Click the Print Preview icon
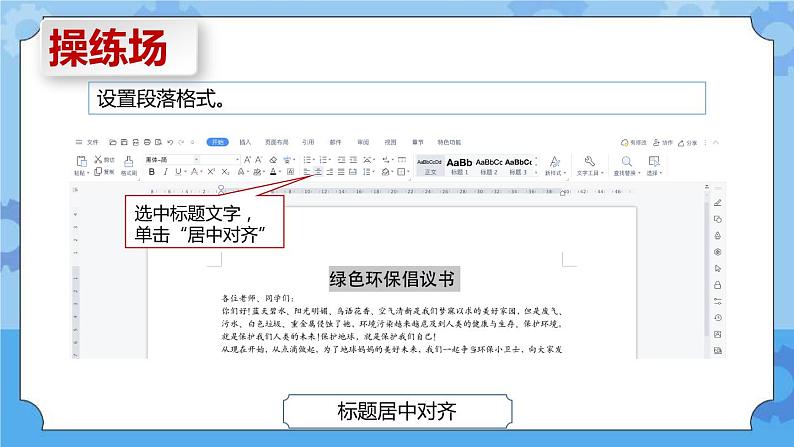 coord(158,142)
